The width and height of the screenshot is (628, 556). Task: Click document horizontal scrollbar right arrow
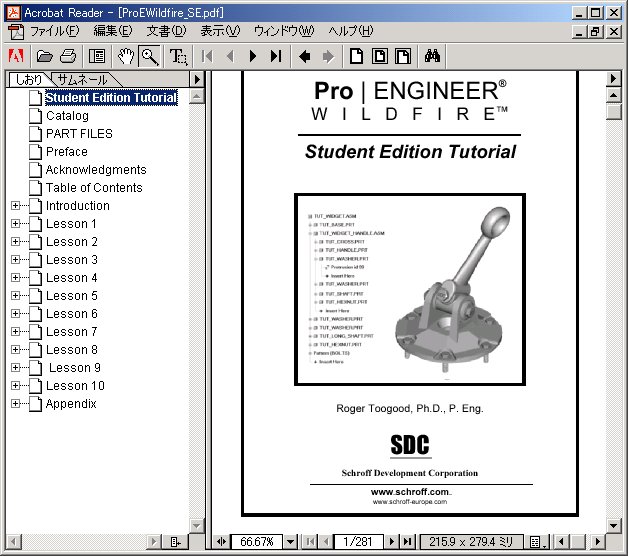(x=598, y=542)
